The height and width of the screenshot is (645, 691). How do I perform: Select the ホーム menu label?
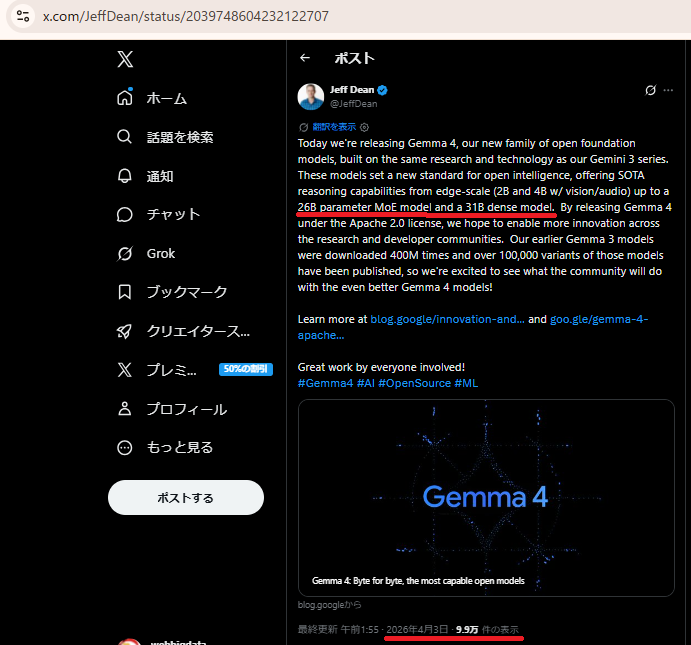(167, 98)
